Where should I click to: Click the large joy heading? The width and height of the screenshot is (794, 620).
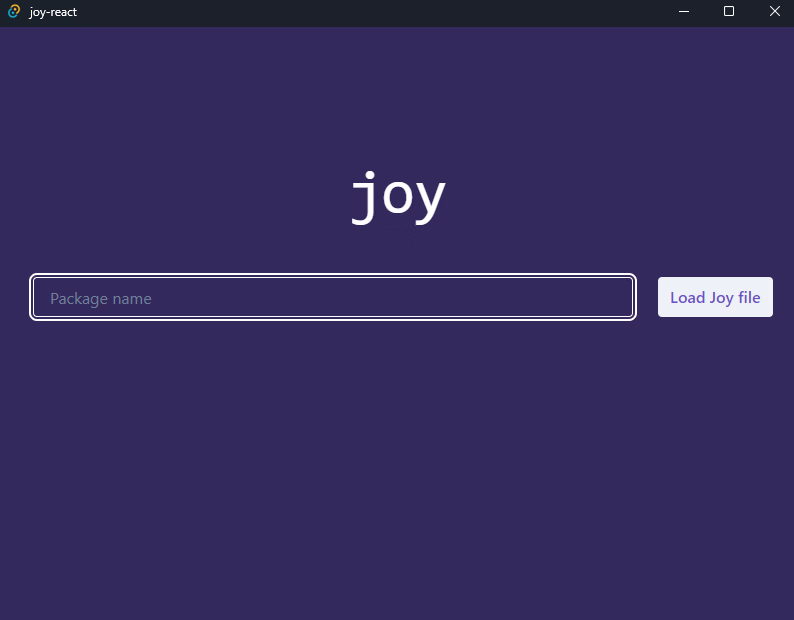(x=397, y=197)
